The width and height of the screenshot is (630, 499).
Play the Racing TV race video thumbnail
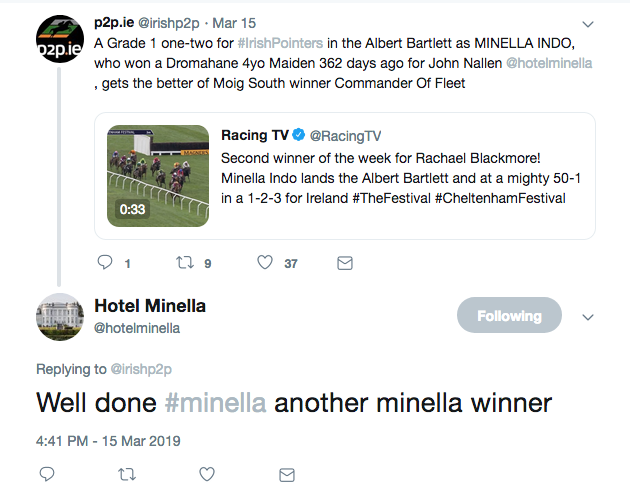pyautogui.click(x=158, y=176)
